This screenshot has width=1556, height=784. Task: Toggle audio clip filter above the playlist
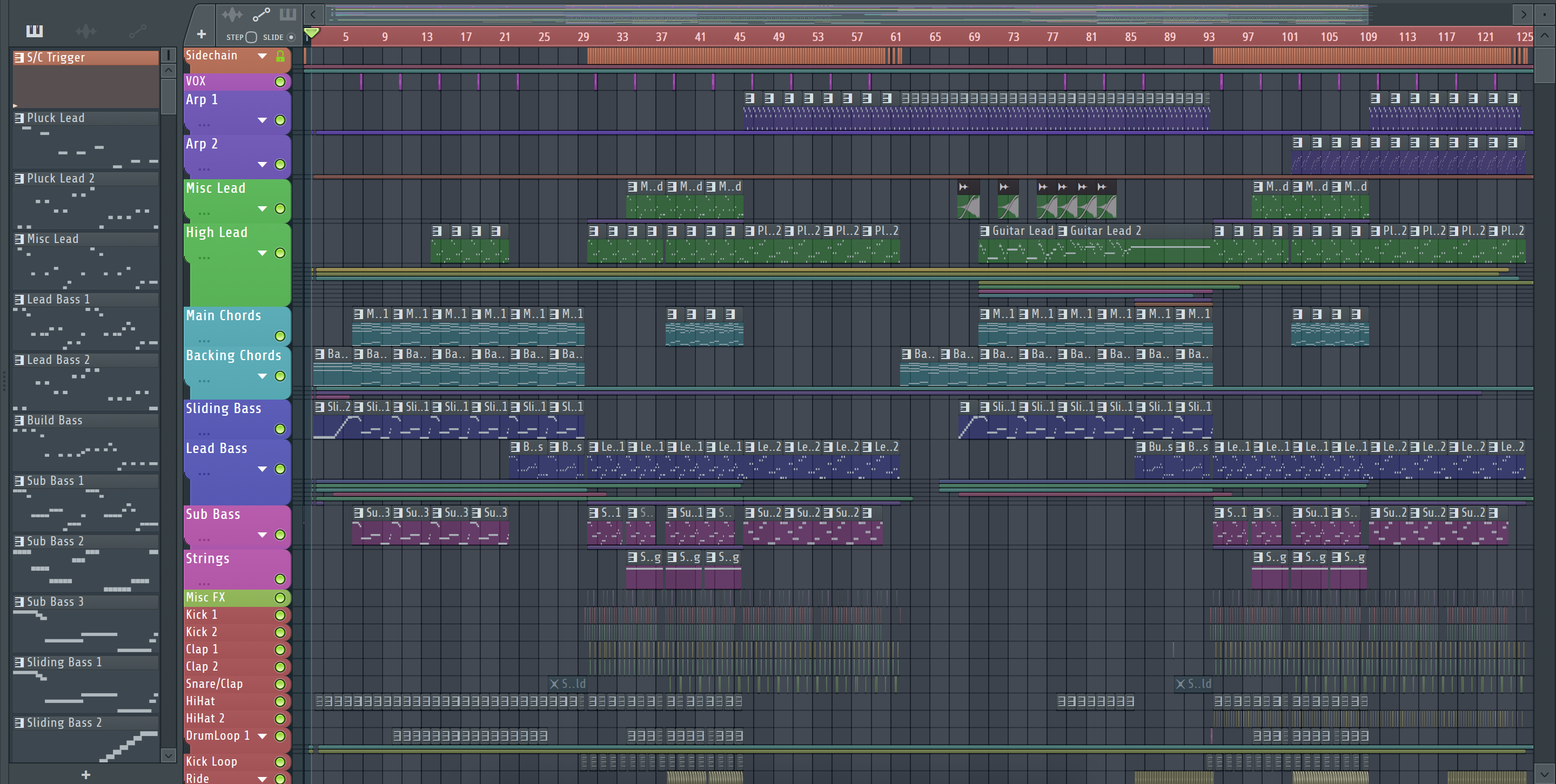[x=232, y=15]
